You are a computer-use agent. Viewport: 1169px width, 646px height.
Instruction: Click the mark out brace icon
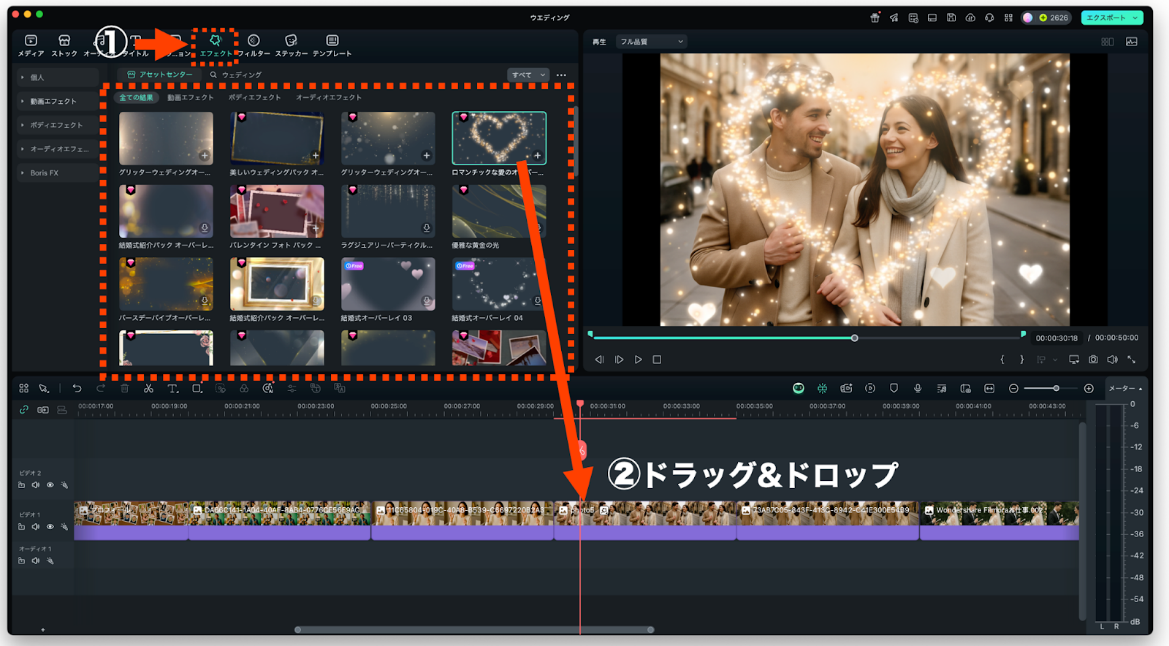click(x=1021, y=360)
